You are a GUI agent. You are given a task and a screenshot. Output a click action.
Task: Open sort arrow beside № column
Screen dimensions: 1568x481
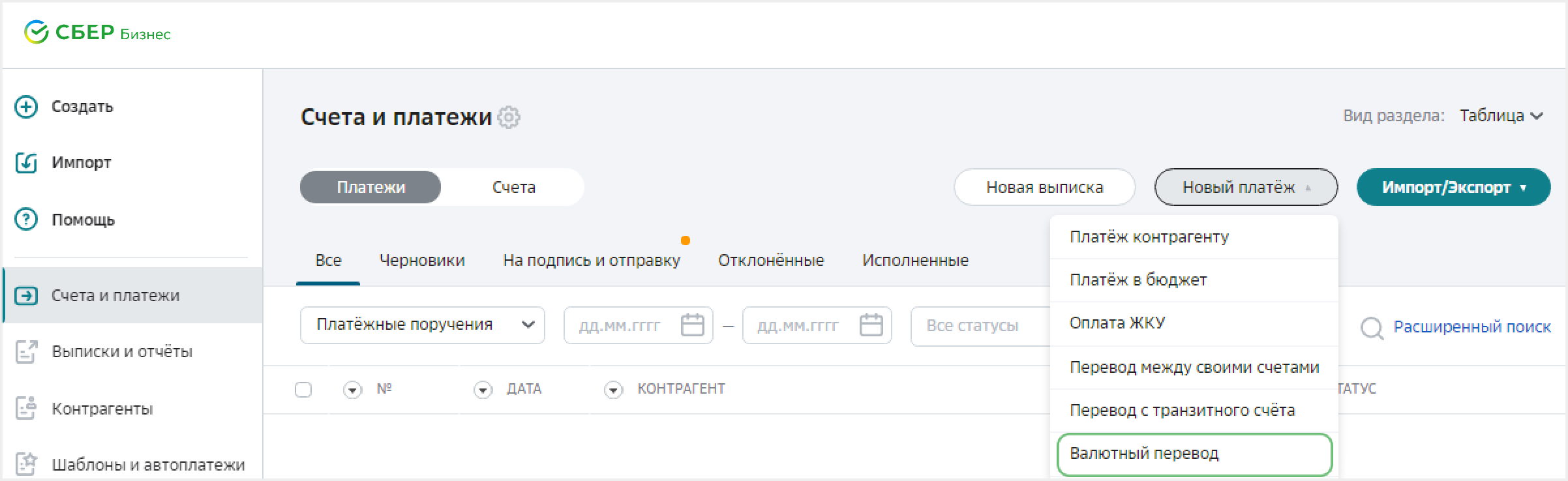[x=352, y=390]
